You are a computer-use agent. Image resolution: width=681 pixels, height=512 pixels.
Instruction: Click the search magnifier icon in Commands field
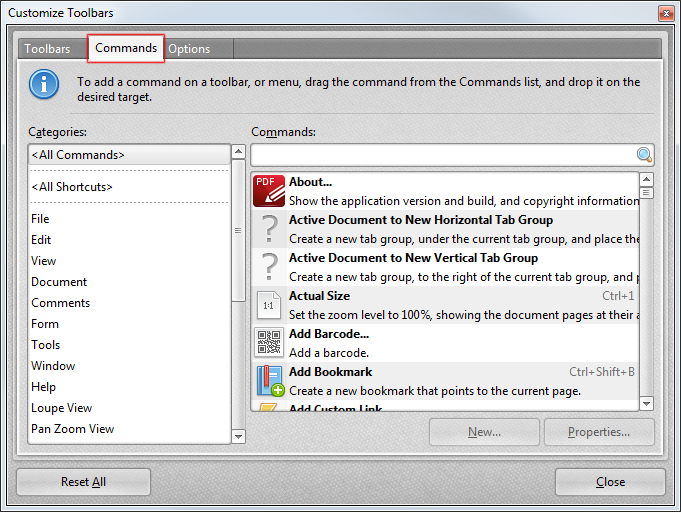click(x=644, y=155)
